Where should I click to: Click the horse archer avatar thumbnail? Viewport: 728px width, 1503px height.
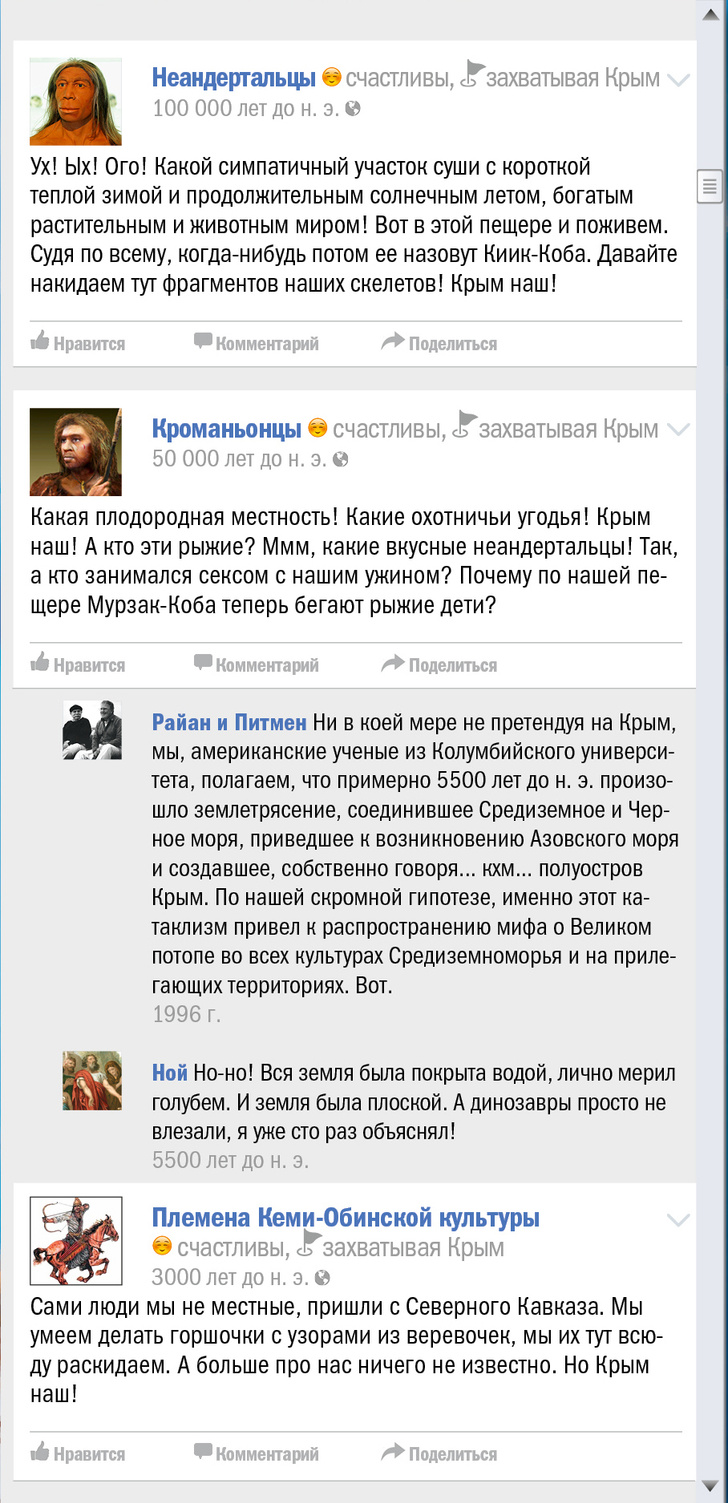[x=76, y=1241]
